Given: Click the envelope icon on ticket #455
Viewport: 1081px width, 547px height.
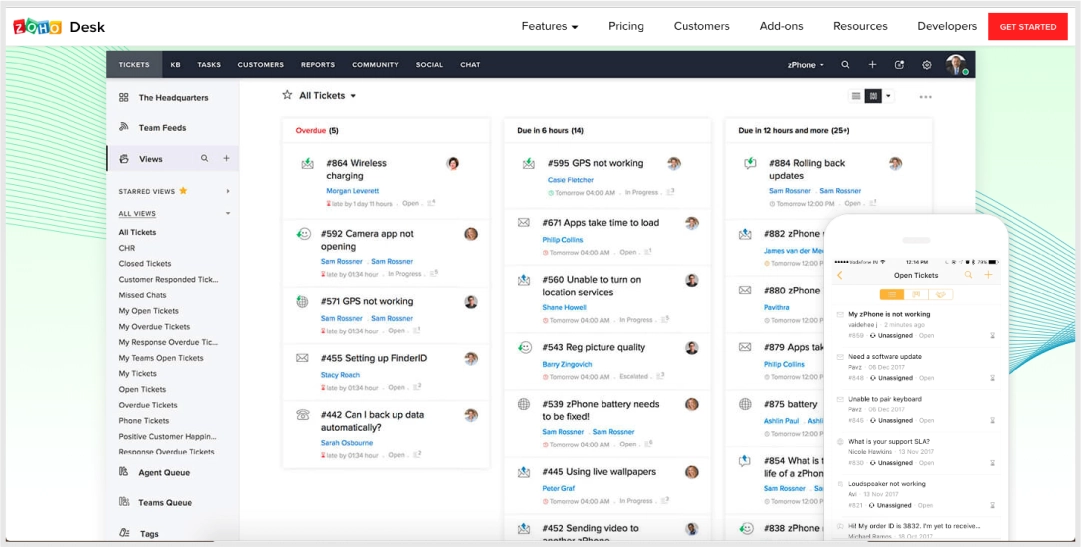Looking at the screenshot, I should [x=302, y=358].
